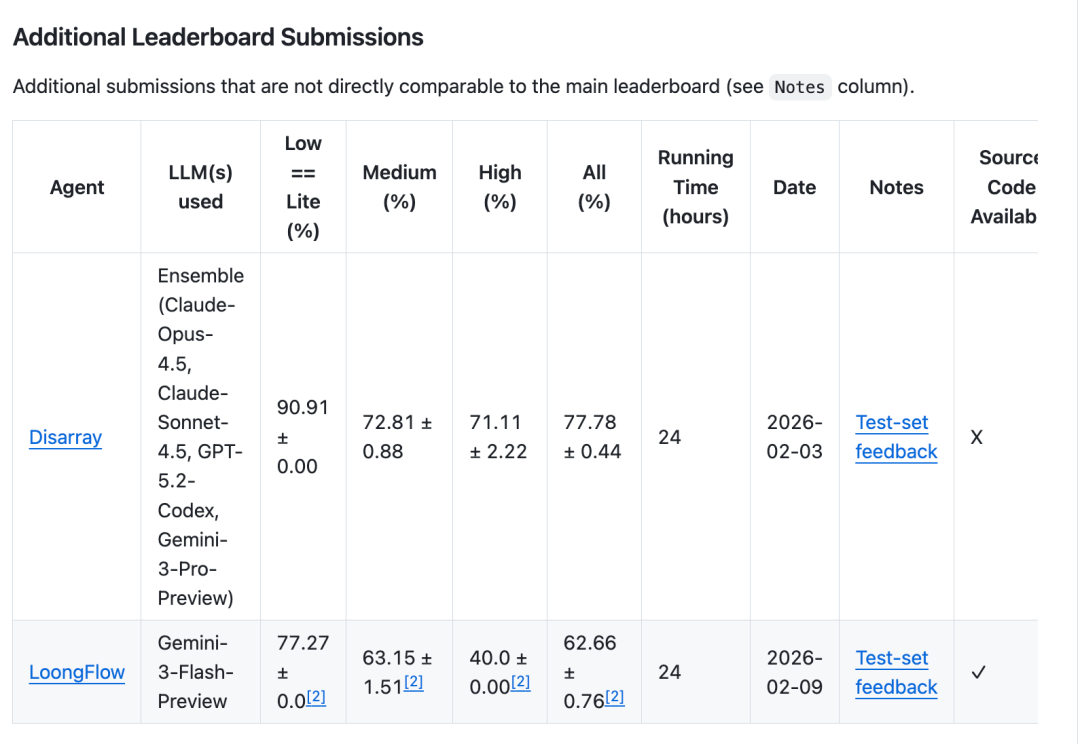
Task: Click the inline Notes code label in description
Action: (800, 87)
